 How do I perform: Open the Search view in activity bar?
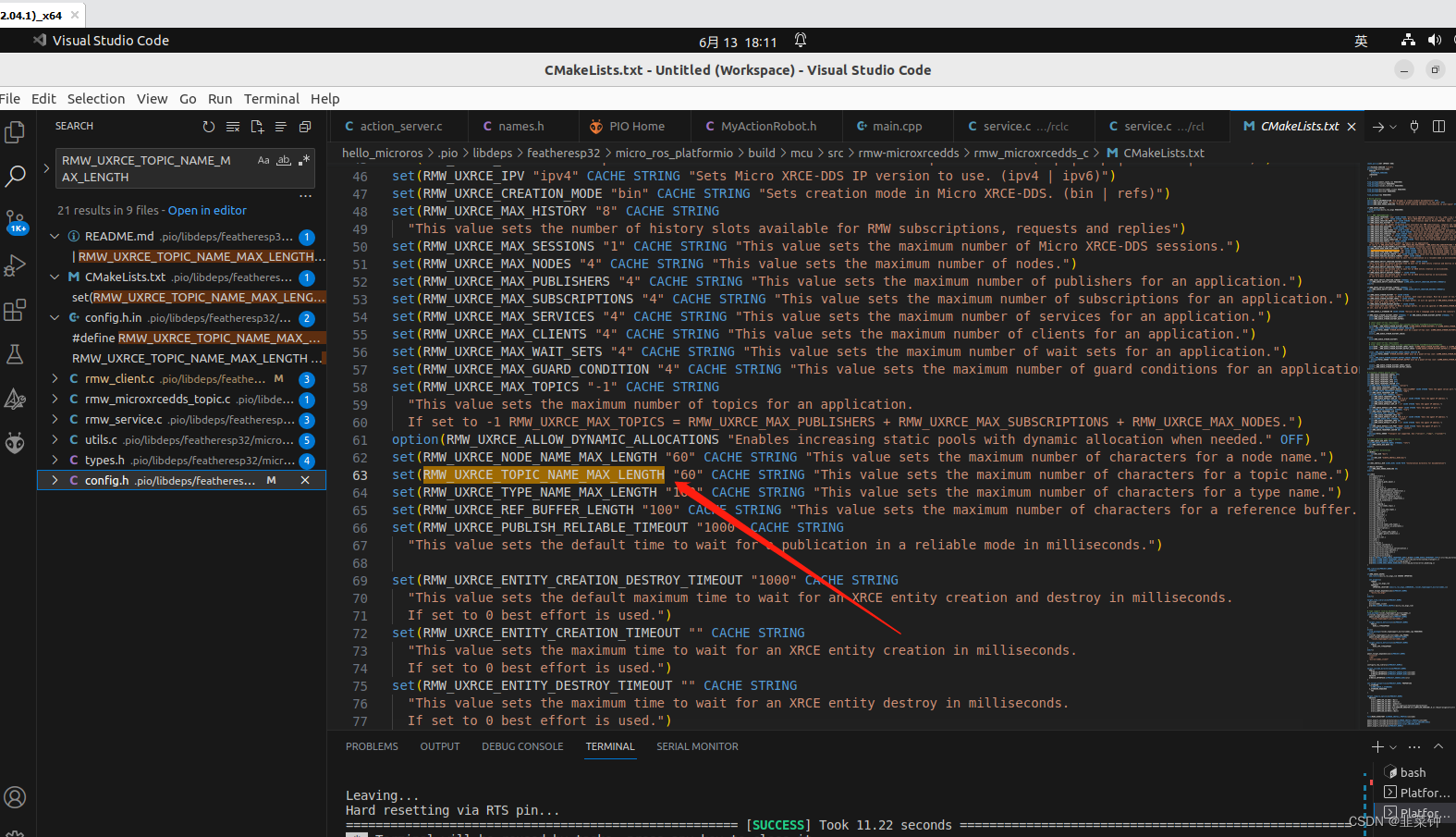tap(15, 177)
